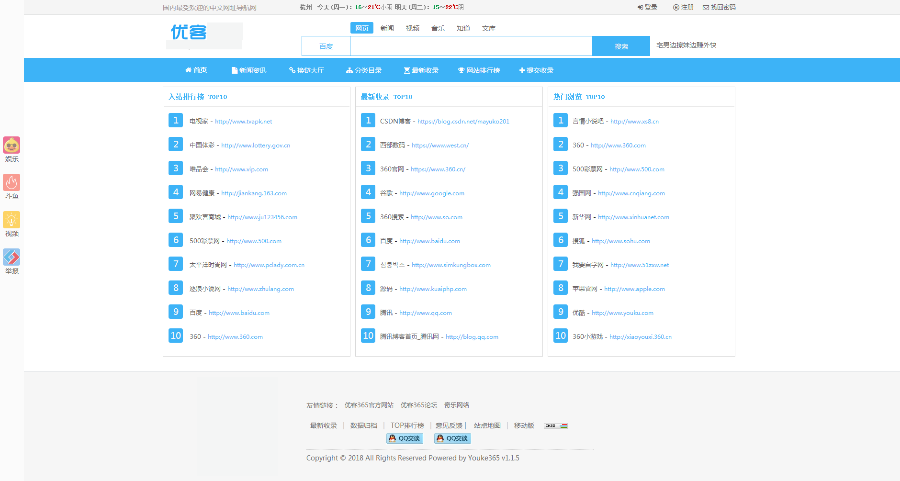Open the https://www.360.cn/ link
The image size is (900, 481).
[439, 169]
